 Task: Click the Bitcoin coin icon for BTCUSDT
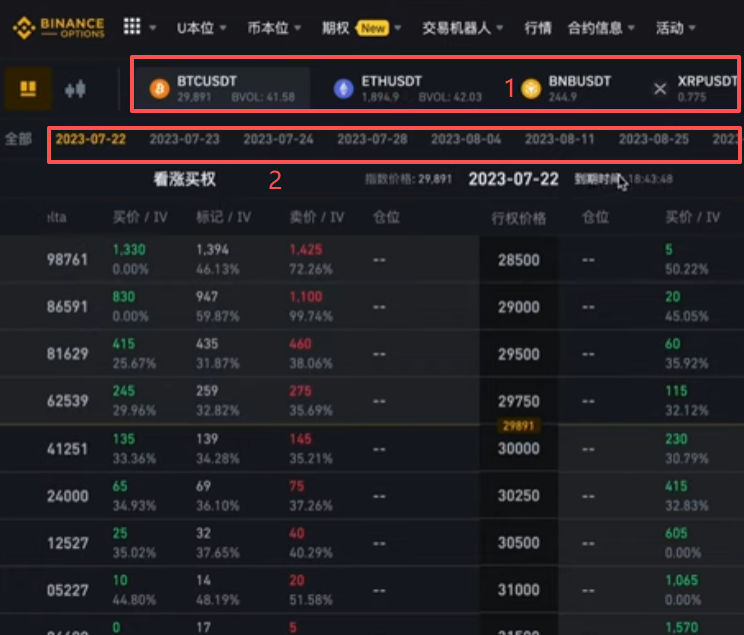tap(160, 89)
